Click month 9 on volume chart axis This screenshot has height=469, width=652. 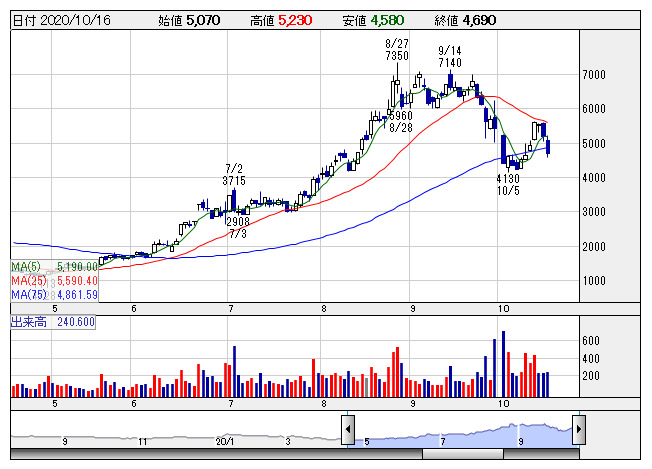[x=413, y=404]
